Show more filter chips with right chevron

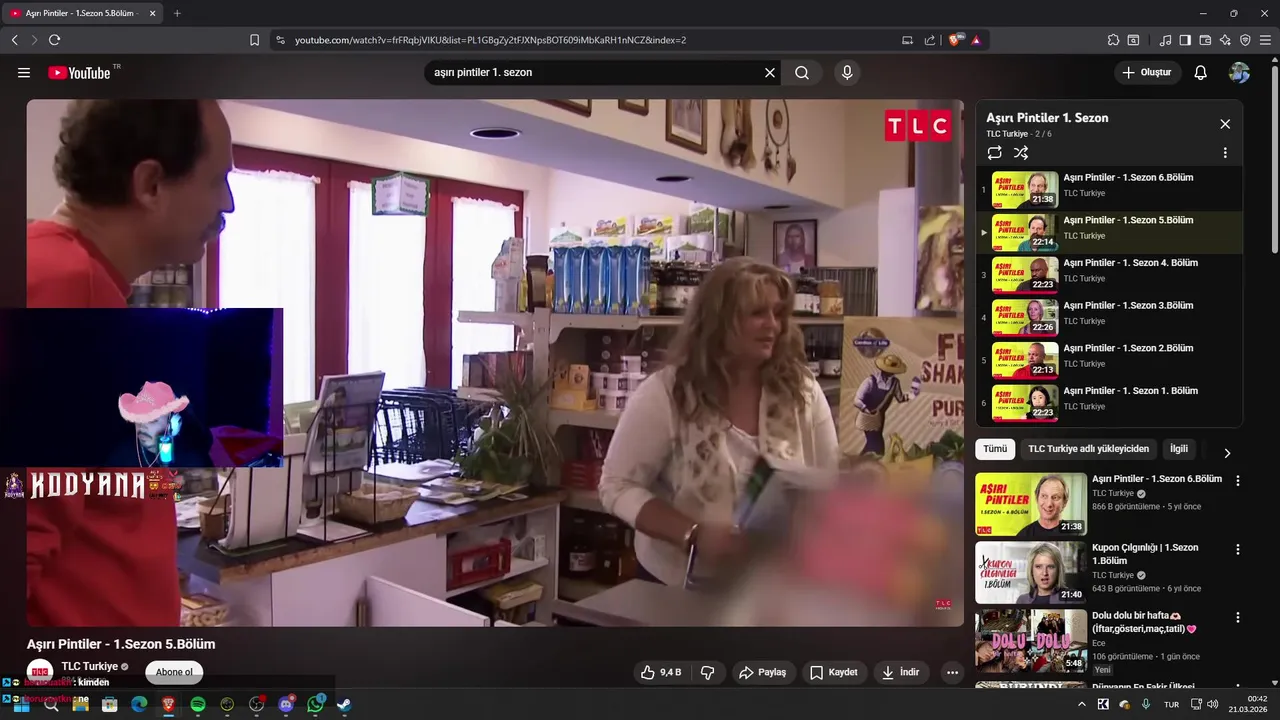[x=1227, y=453]
